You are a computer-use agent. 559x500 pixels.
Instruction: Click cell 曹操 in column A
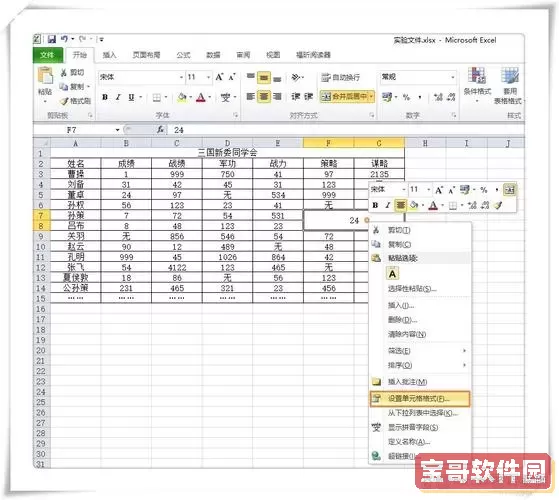76,174
